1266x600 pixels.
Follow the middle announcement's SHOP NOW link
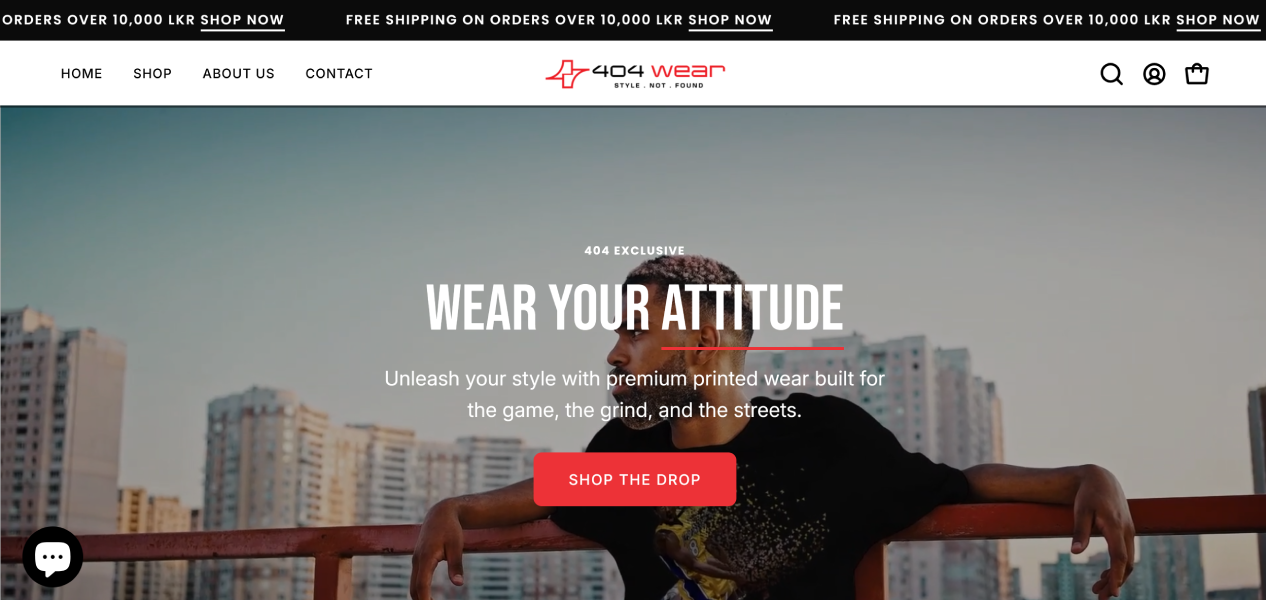tap(730, 20)
